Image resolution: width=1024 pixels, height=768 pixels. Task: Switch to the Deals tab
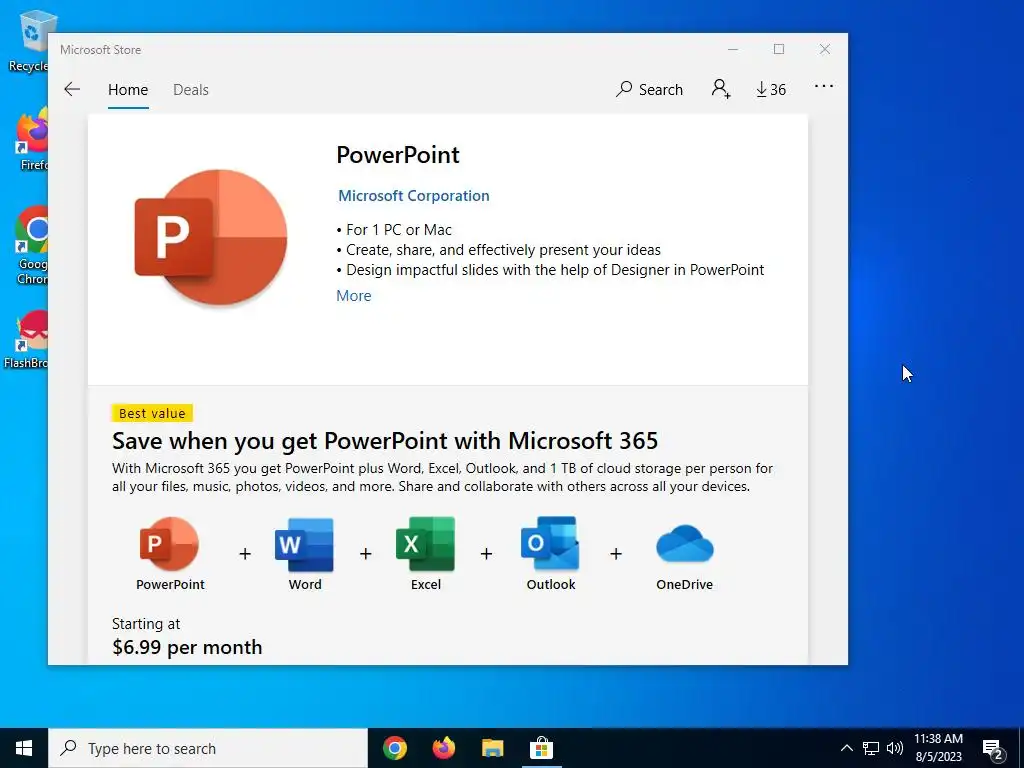click(x=191, y=89)
